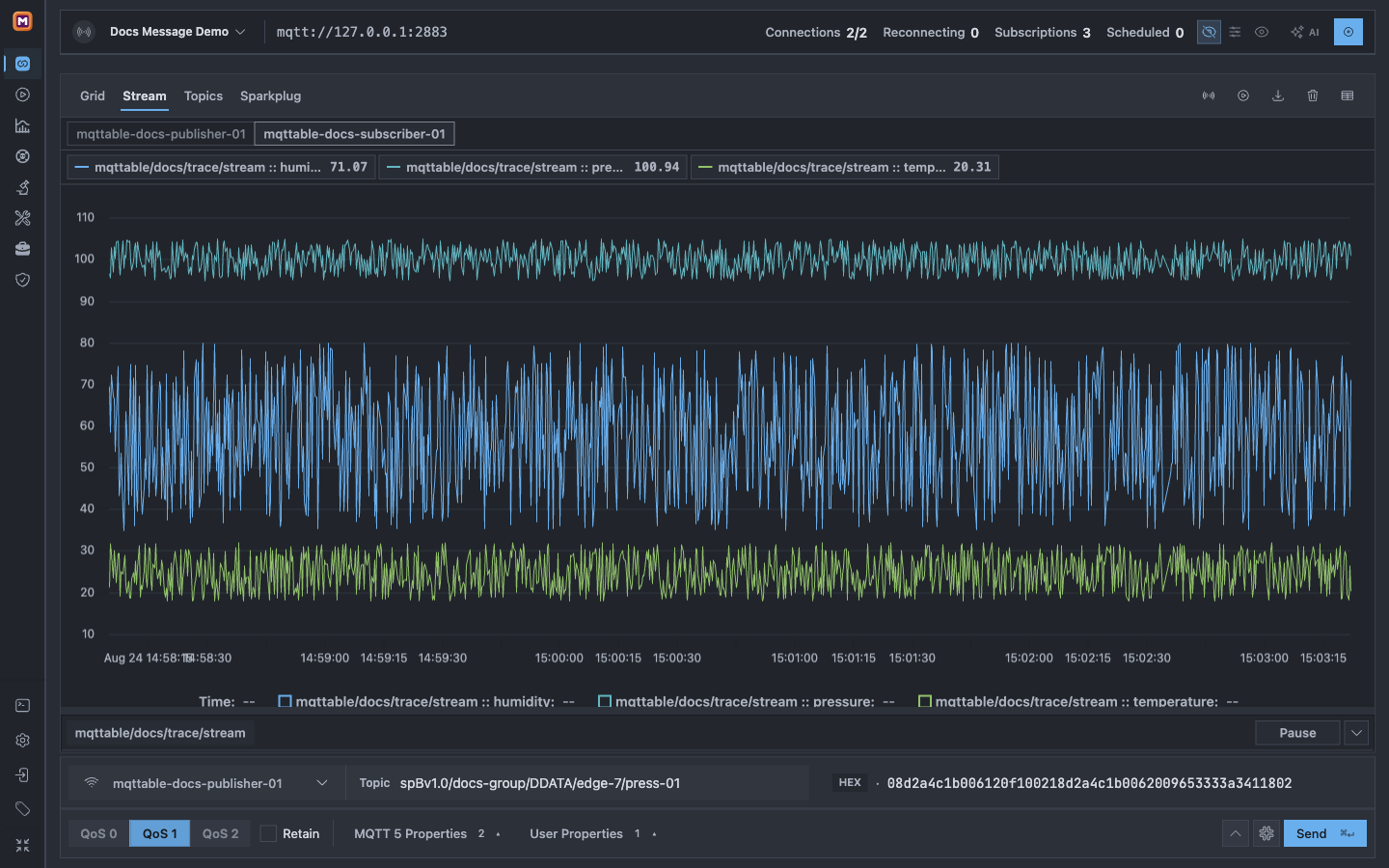Open publish settings gear next to Send
1389x868 pixels.
click(x=1266, y=833)
